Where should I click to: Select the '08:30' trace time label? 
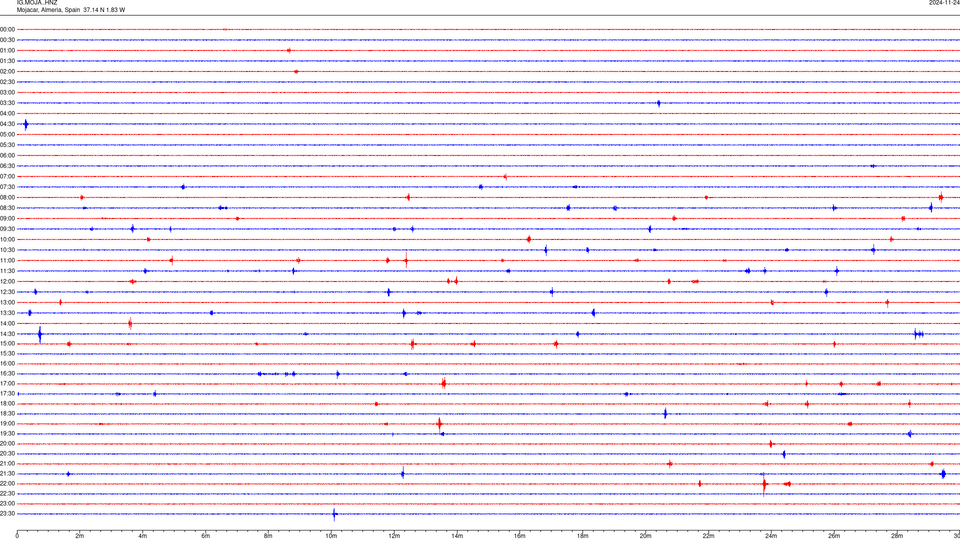[7, 208]
